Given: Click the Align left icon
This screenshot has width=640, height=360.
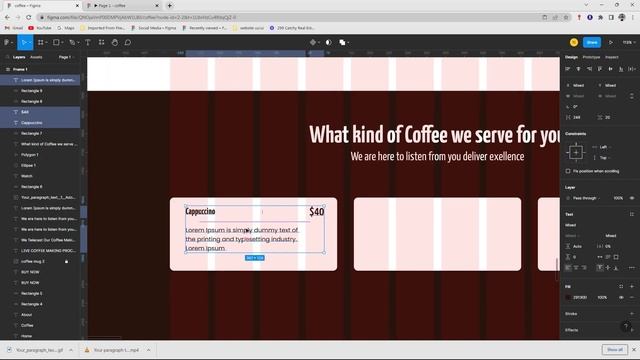Looking at the screenshot, I should [568, 69].
